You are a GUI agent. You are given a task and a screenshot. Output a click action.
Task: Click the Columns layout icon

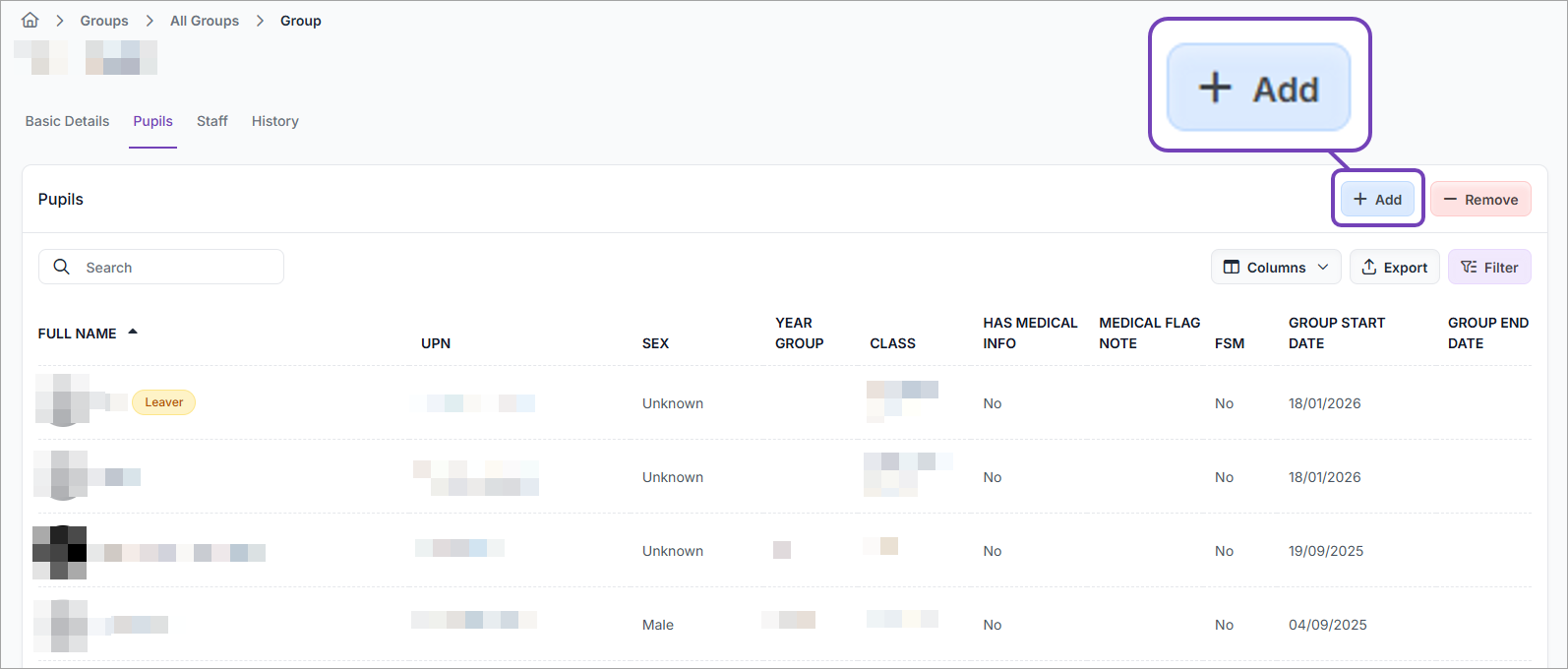pos(1231,267)
